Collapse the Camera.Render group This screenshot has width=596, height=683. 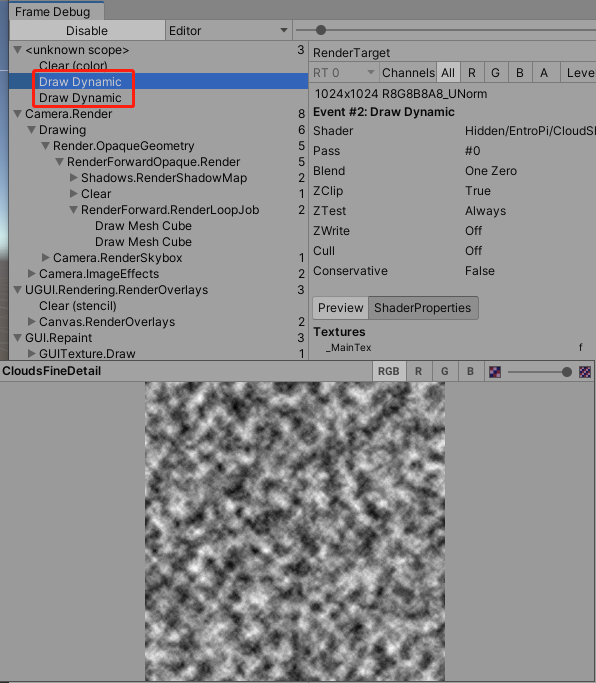tap(17, 114)
